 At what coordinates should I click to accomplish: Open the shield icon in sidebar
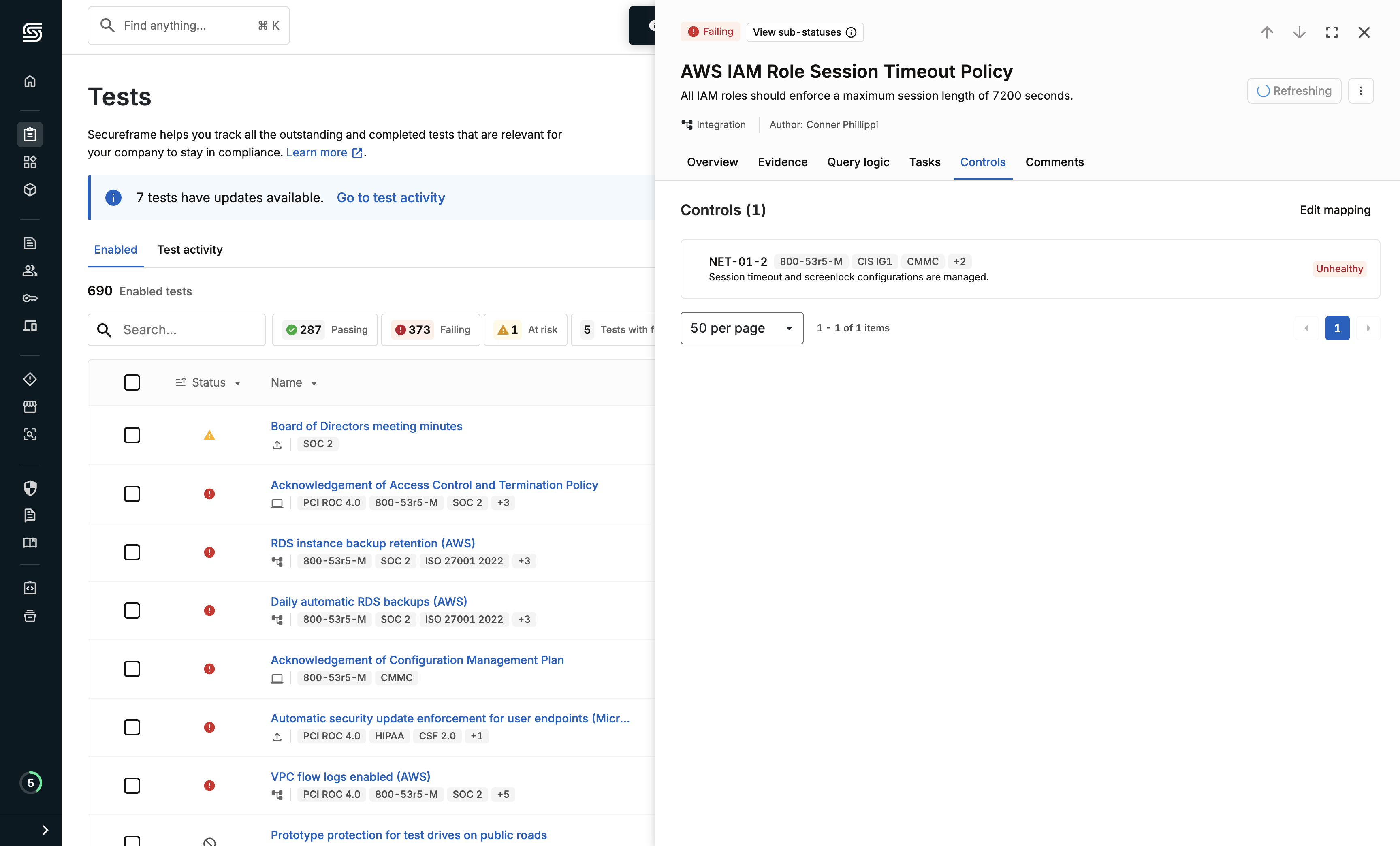30,487
